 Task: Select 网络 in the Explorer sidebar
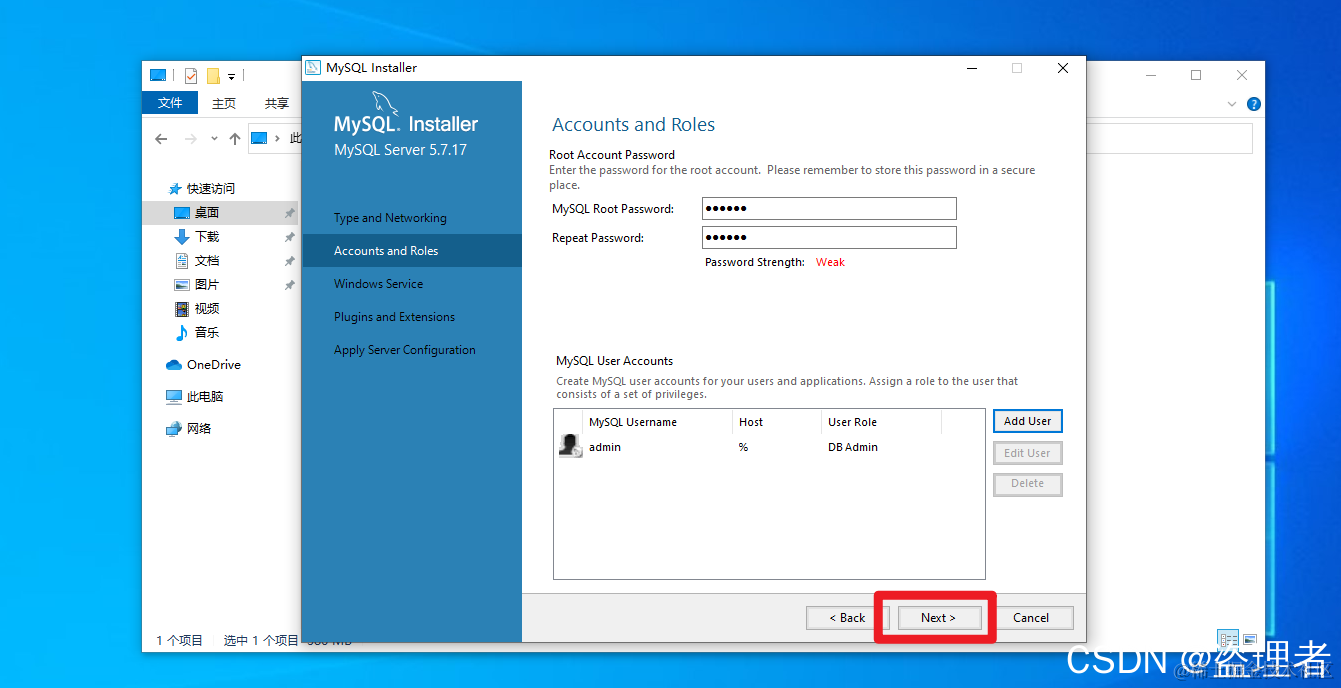188,429
